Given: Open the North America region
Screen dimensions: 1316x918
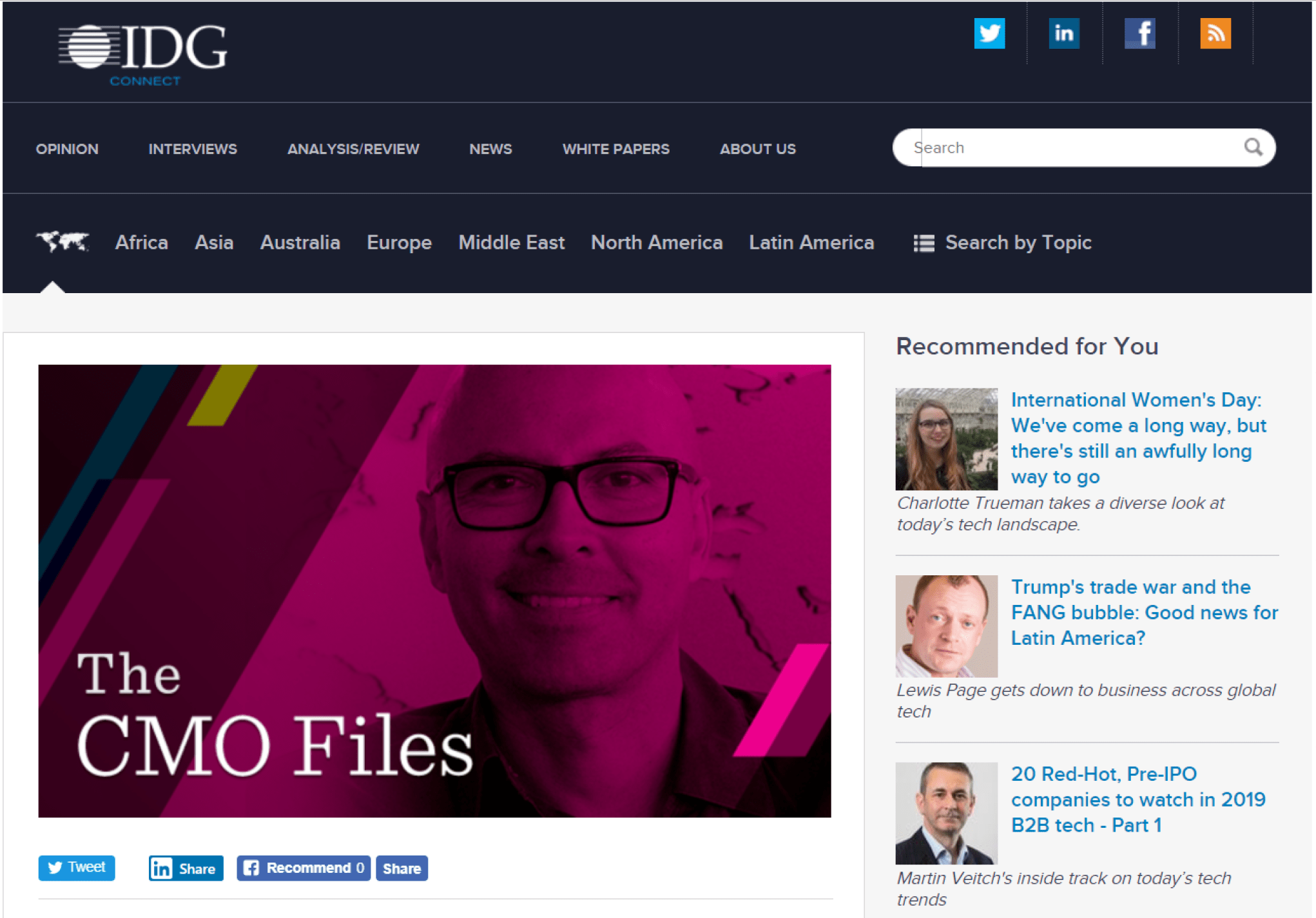Looking at the screenshot, I should pos(657,242).
